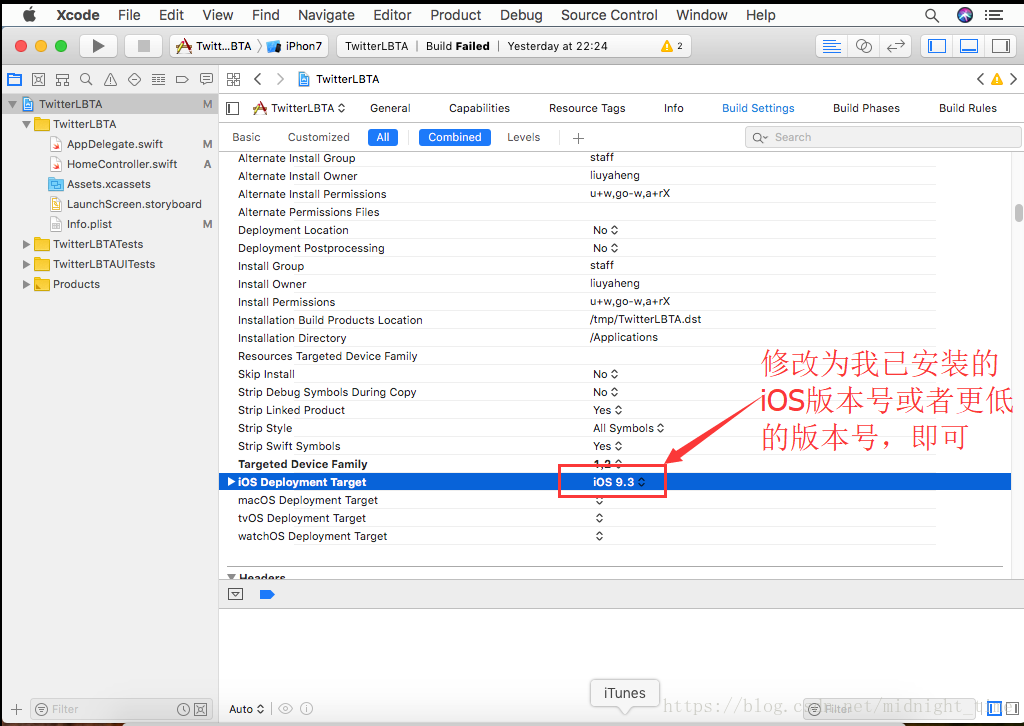1024x726 pixels.
Task: Open the Find navigator magnifier icon
Action: pyautogui.click(x=86, y=80)
